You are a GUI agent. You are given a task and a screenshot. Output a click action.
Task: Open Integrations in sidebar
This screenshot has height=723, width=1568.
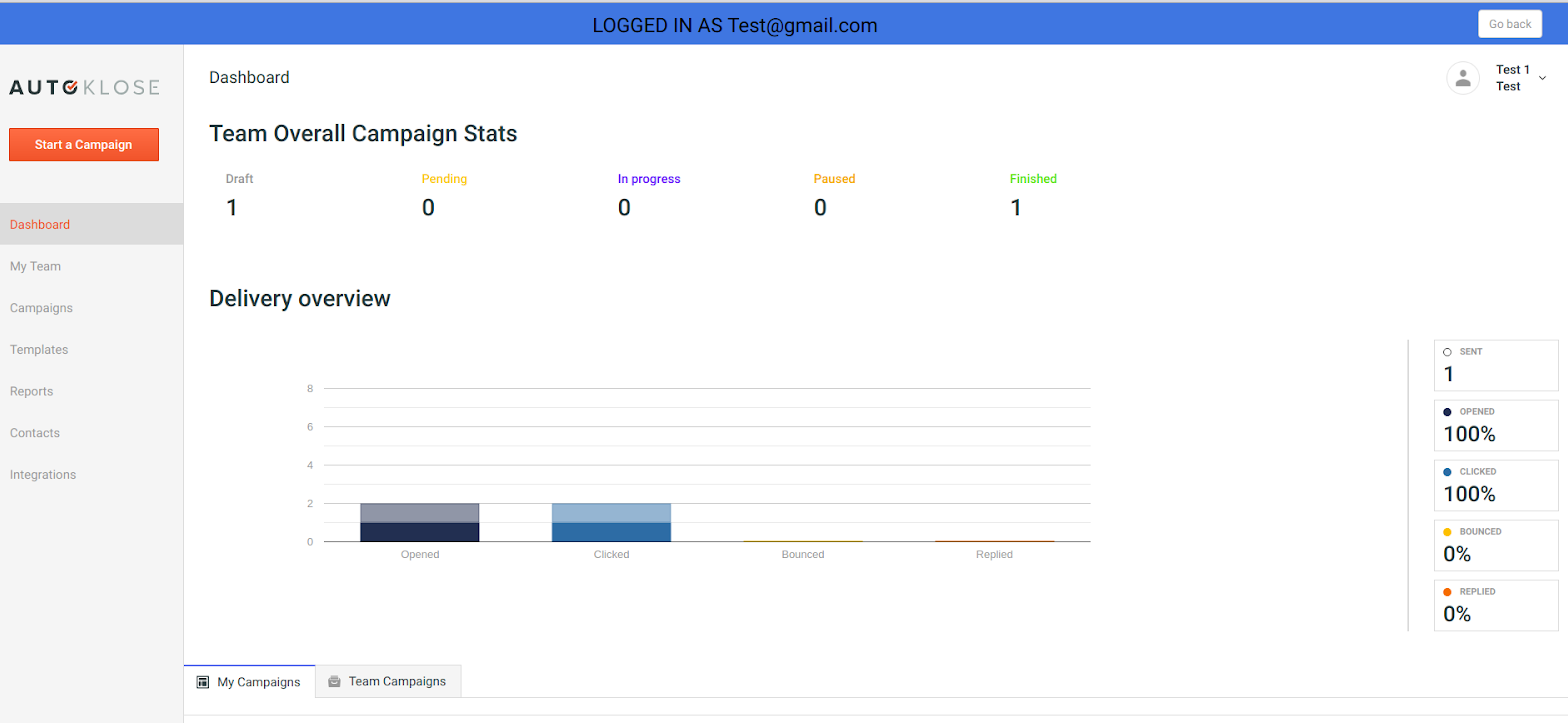pyautogui.click(x=92, y=474)
